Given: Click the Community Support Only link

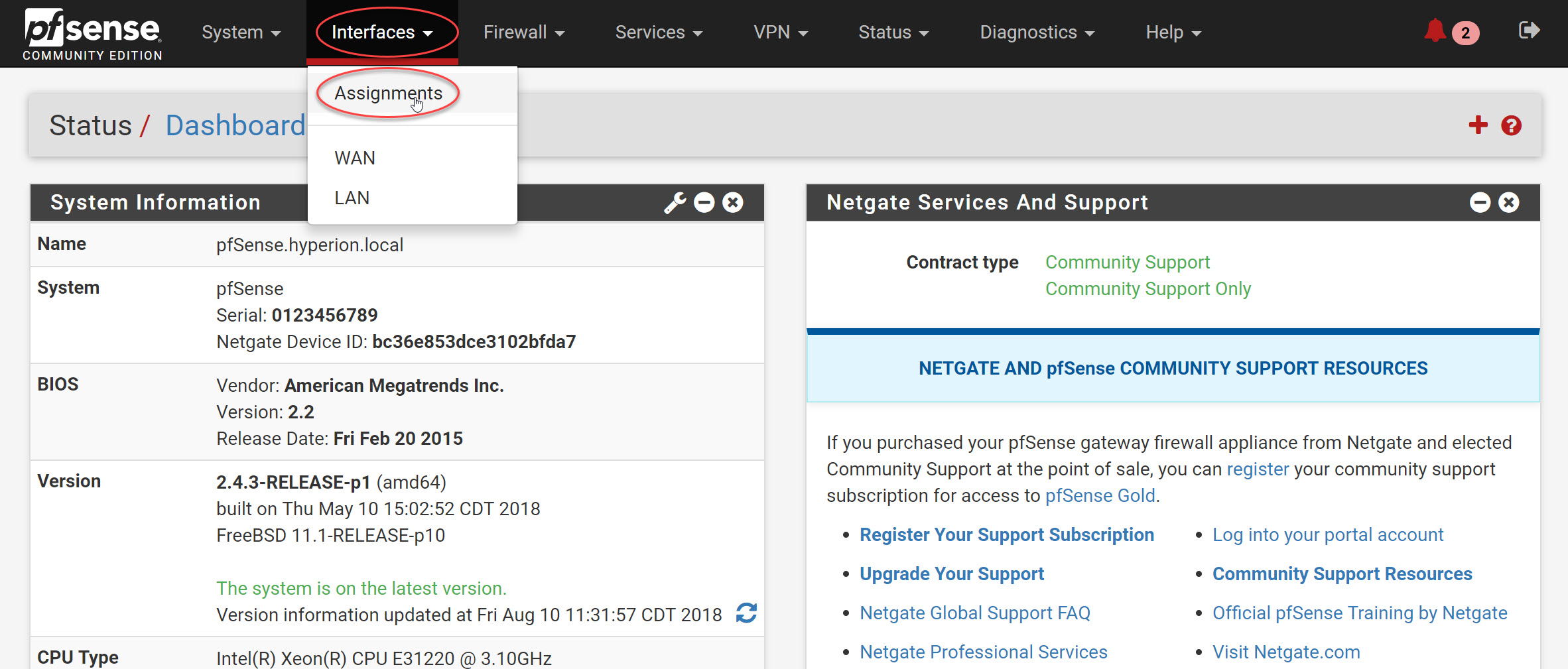Looking at the screenshot, I should pyautogui.click(x=1148, y=288).
